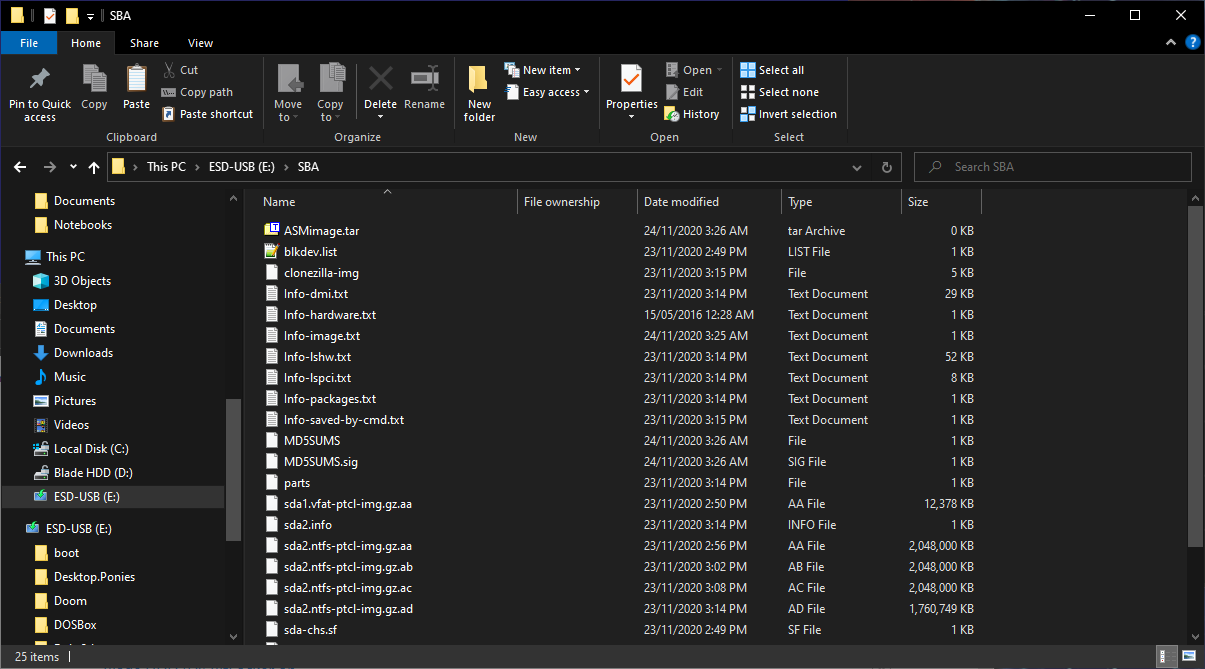Expand the Open button dropdown arrow
Screen dimensions: 1205x669
pyautogui.click(x=718, y=70)
